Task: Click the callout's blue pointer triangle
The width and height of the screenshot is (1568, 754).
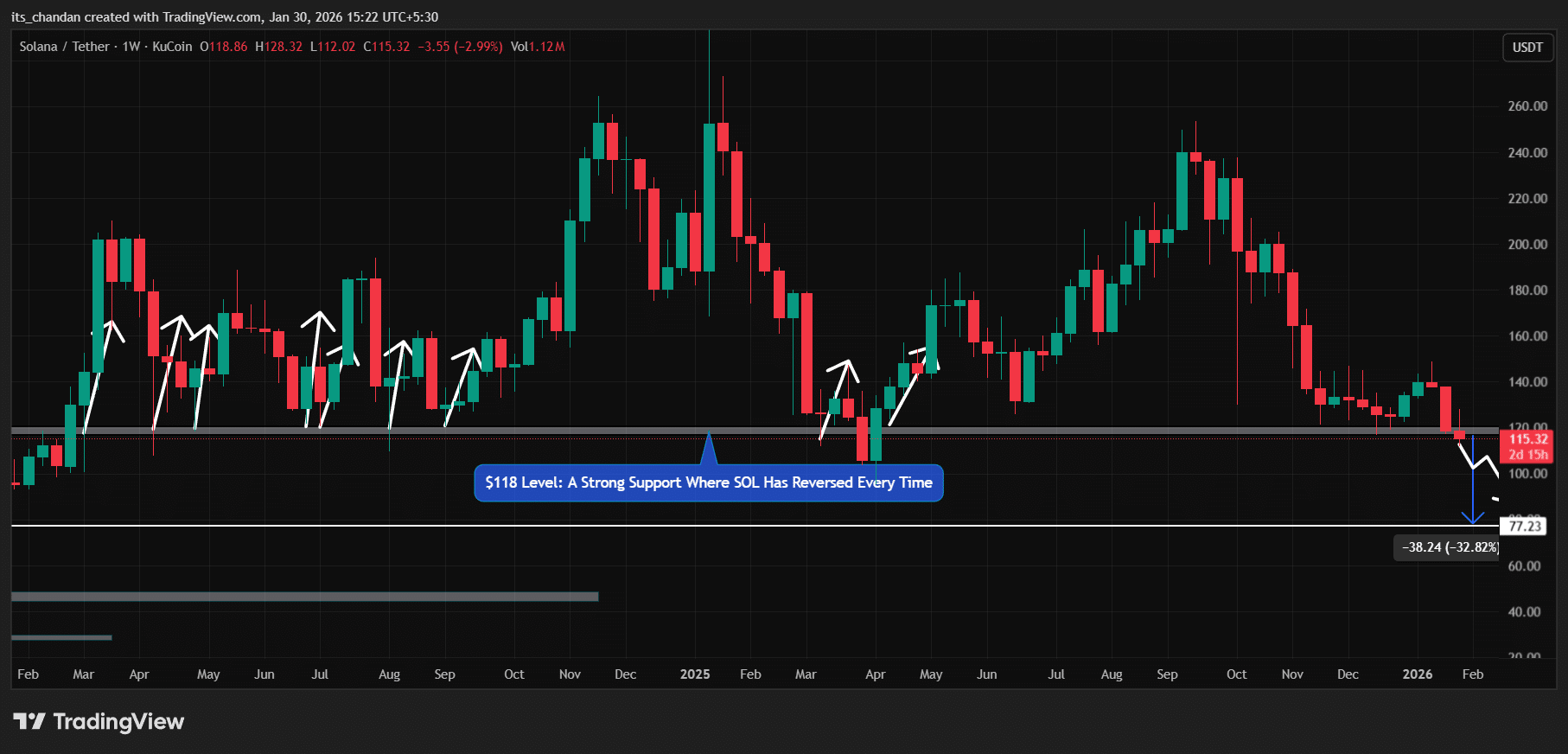Action: click(709, 450)
